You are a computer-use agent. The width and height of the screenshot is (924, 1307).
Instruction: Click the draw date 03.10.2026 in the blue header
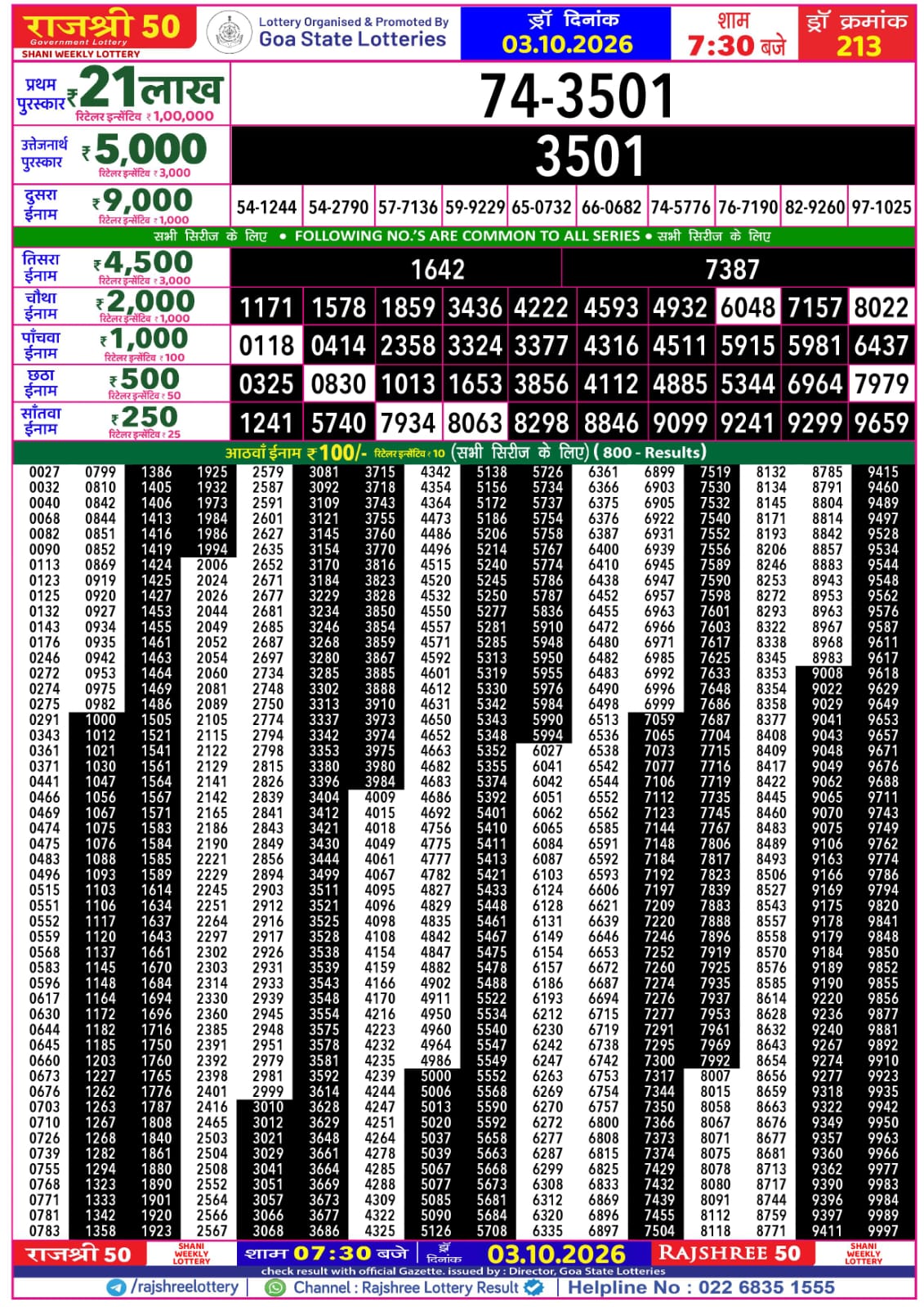pyautogui.click(x=567, y=44)
